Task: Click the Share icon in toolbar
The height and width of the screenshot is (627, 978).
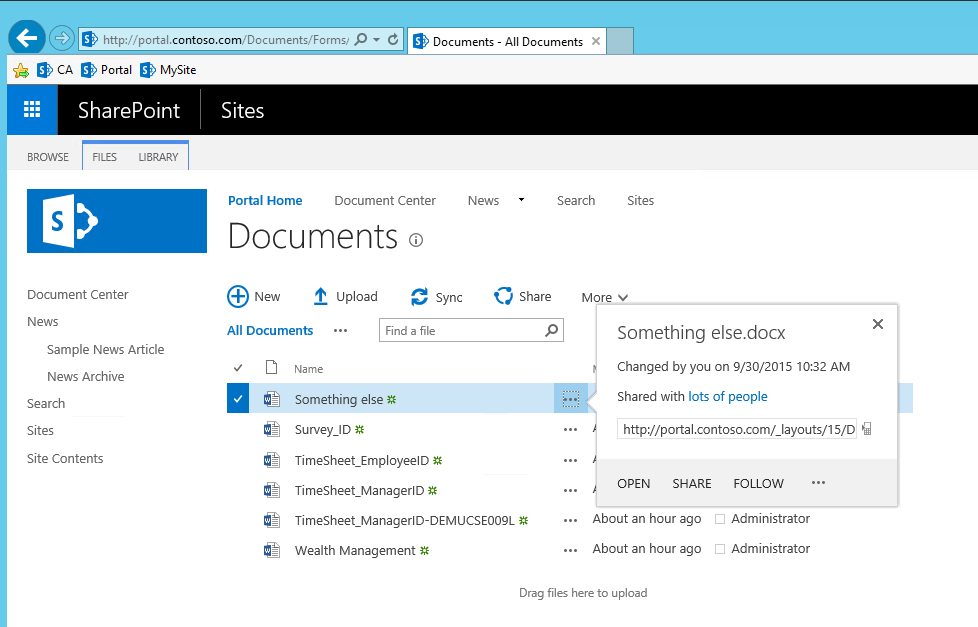Action: (504, 296)
